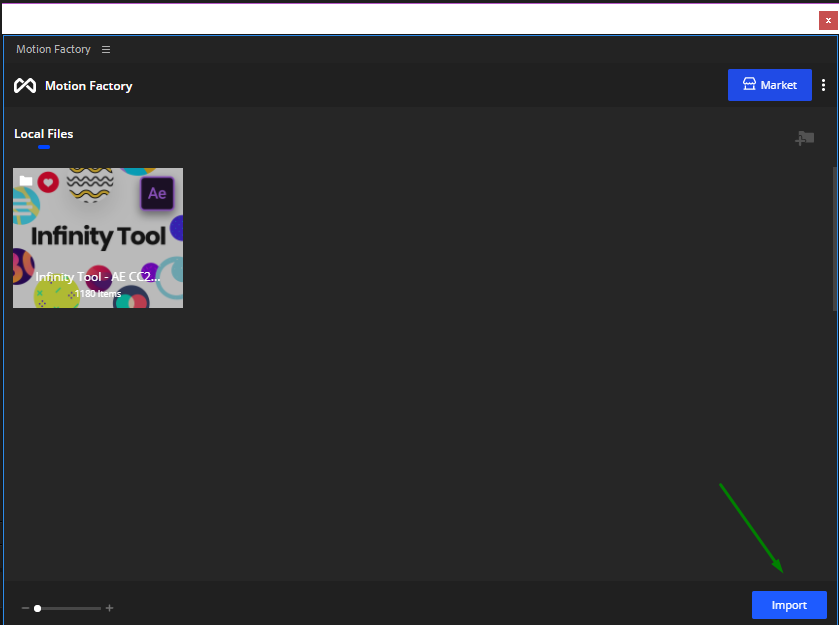
Task: Toggle the heart favorite icon on Infinity Tool
Action: (x=48, y=182)
